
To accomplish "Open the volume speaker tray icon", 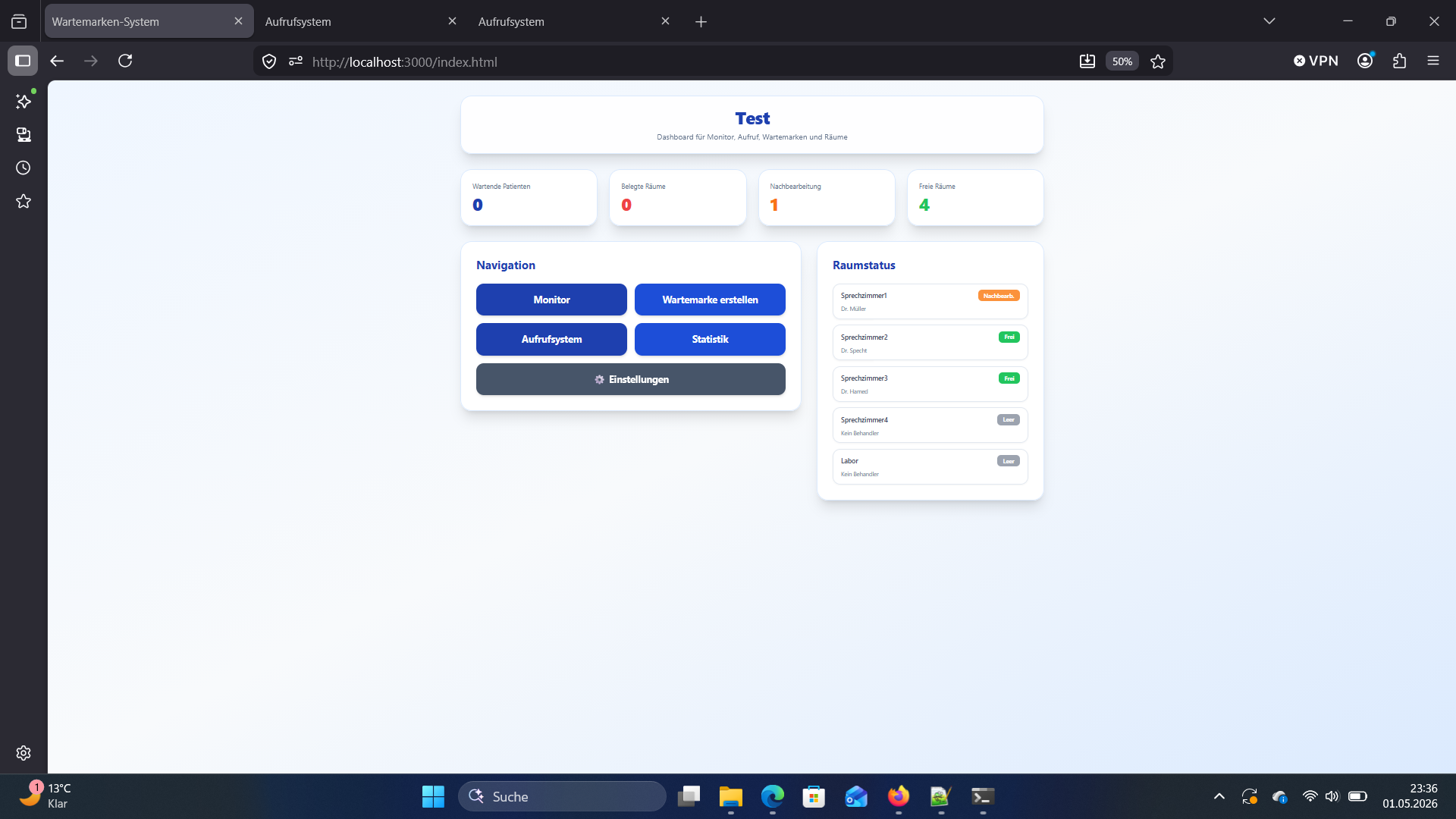I will 1332,796.
